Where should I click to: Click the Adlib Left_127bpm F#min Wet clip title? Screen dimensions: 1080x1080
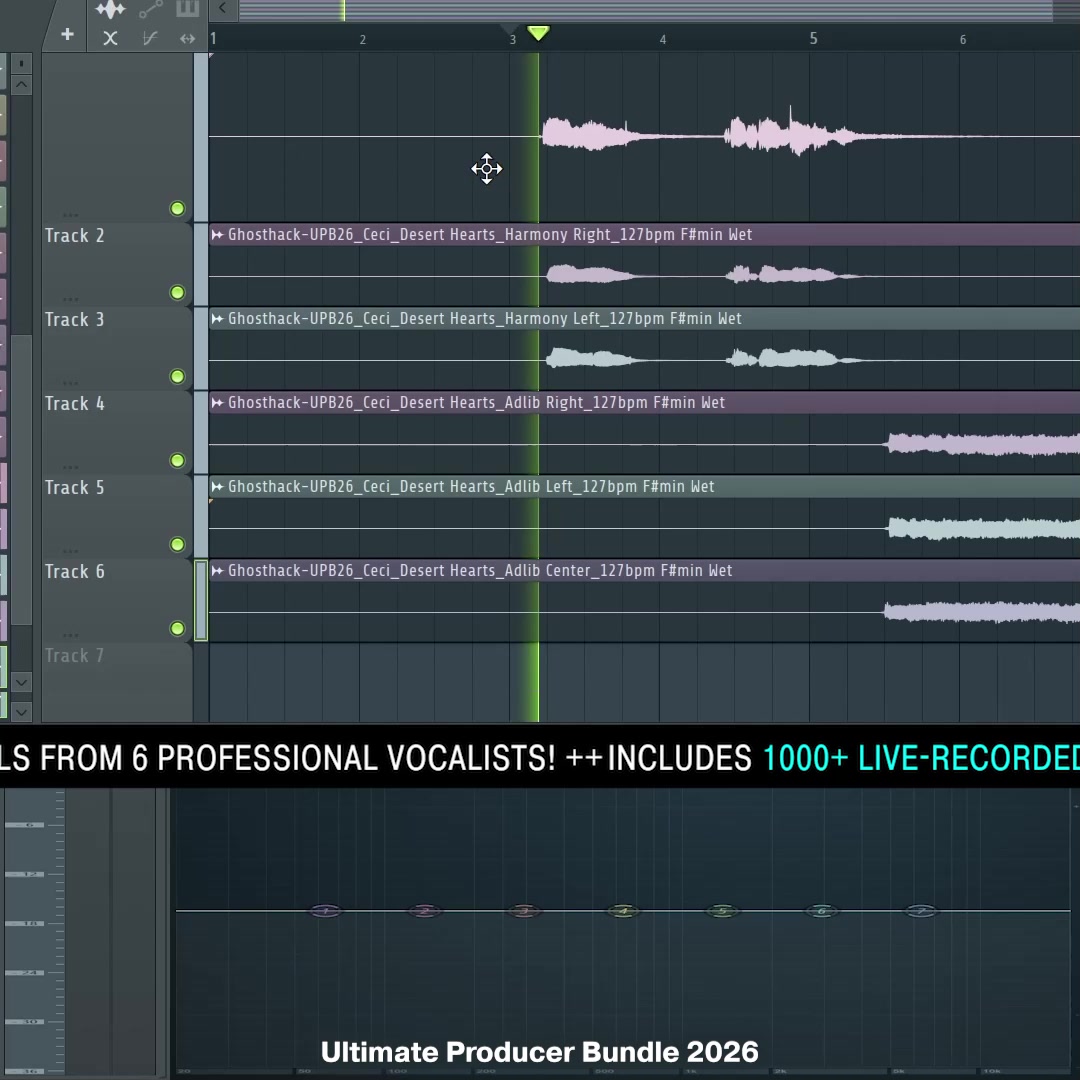(471, 487)
